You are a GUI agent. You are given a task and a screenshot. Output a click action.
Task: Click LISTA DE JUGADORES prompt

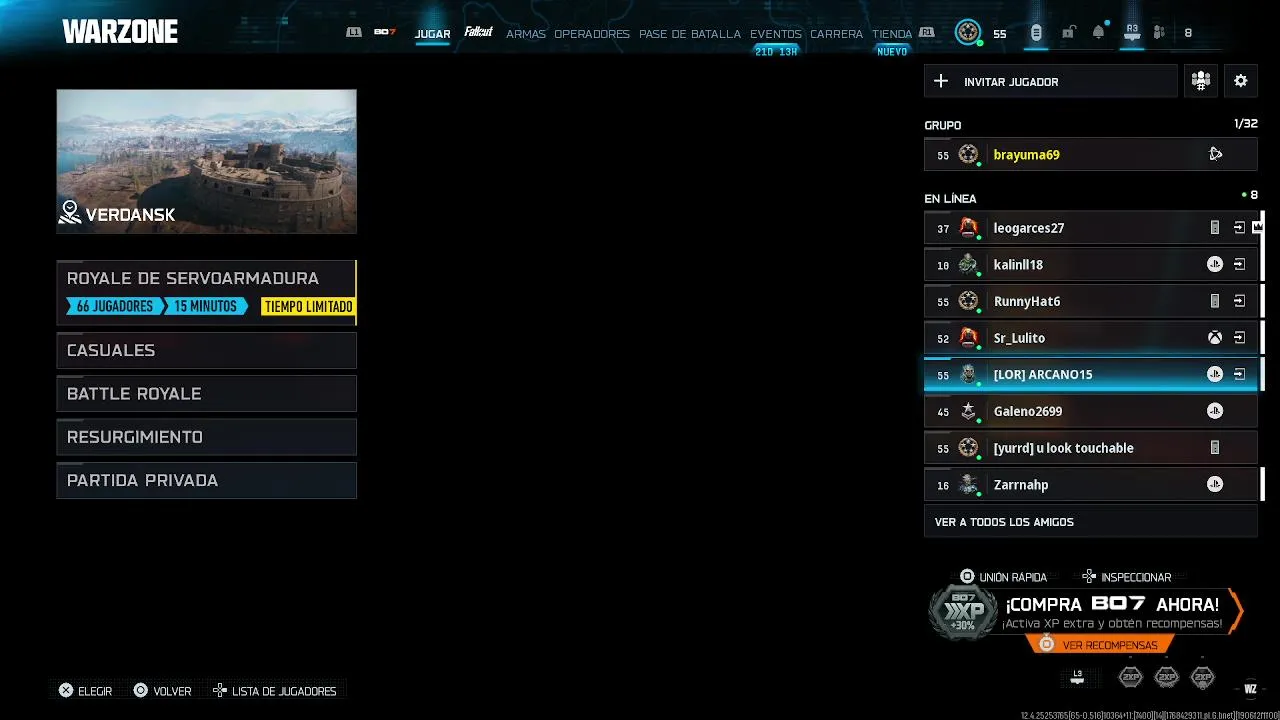[274, 691]
